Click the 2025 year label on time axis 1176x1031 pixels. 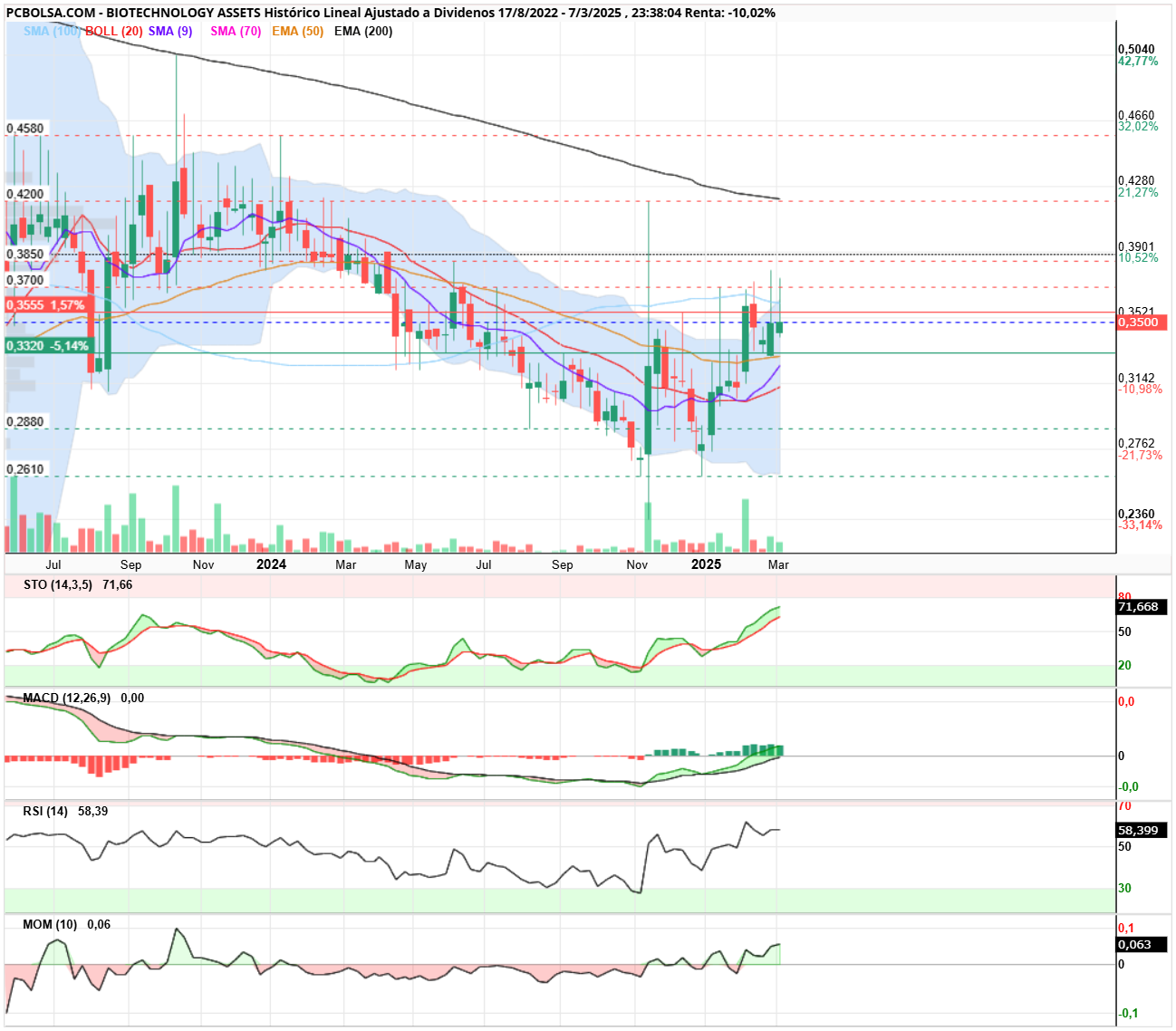[706, 564]
